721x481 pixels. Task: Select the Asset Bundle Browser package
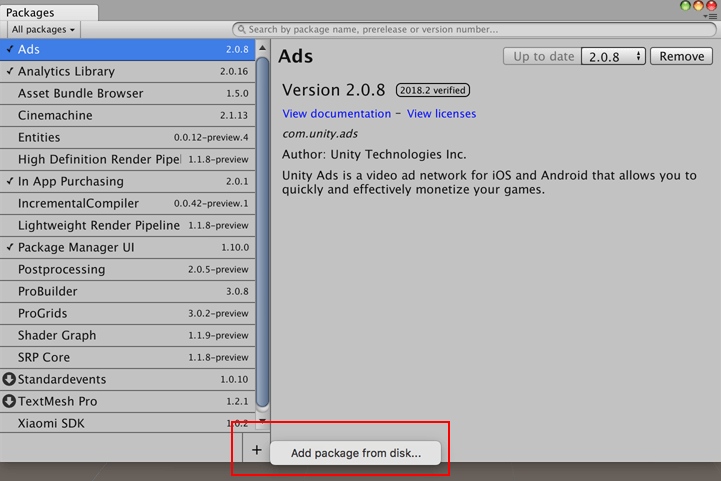(127, 93)
